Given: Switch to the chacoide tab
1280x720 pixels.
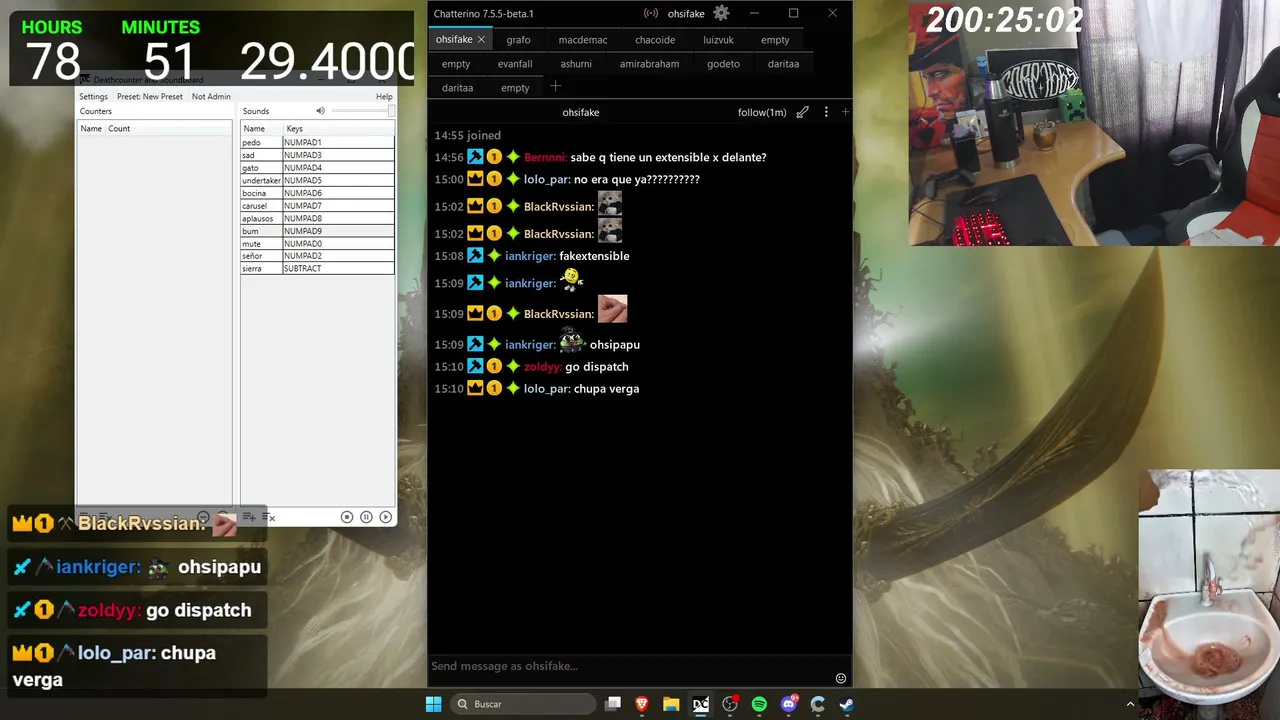Looking at the screenshot, I should [x=655, y=40].
